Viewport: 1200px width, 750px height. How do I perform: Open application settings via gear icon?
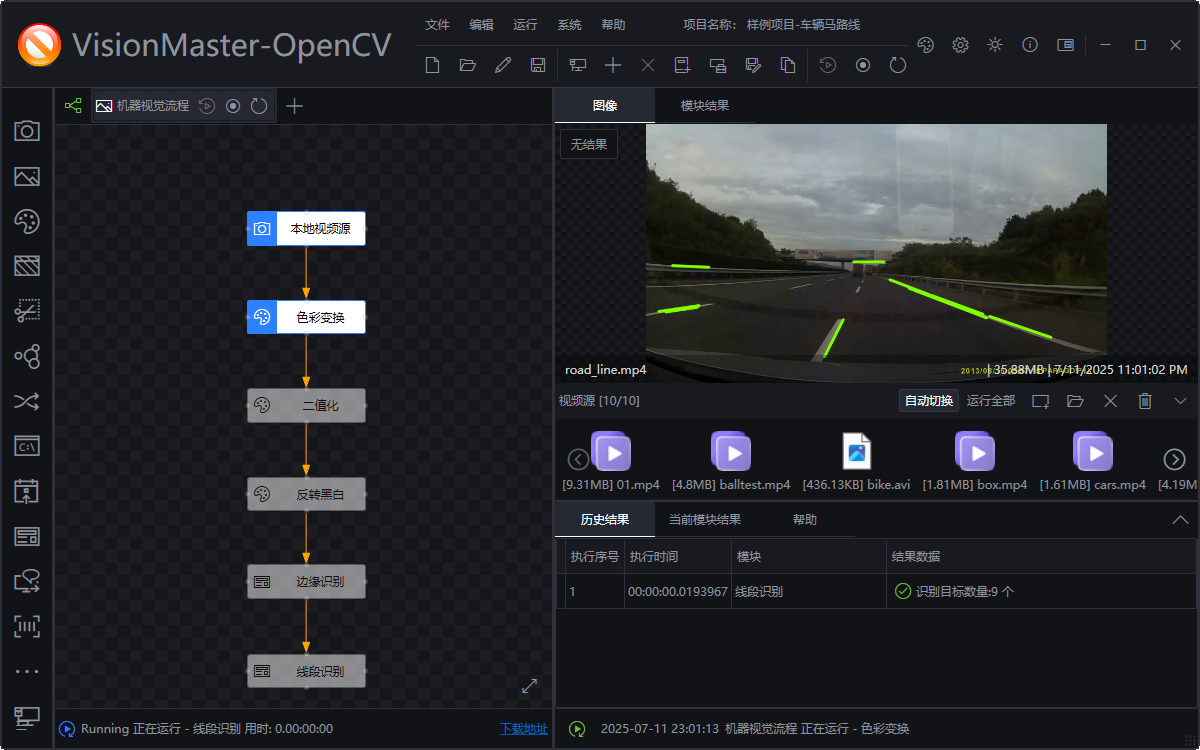[960, 45]
